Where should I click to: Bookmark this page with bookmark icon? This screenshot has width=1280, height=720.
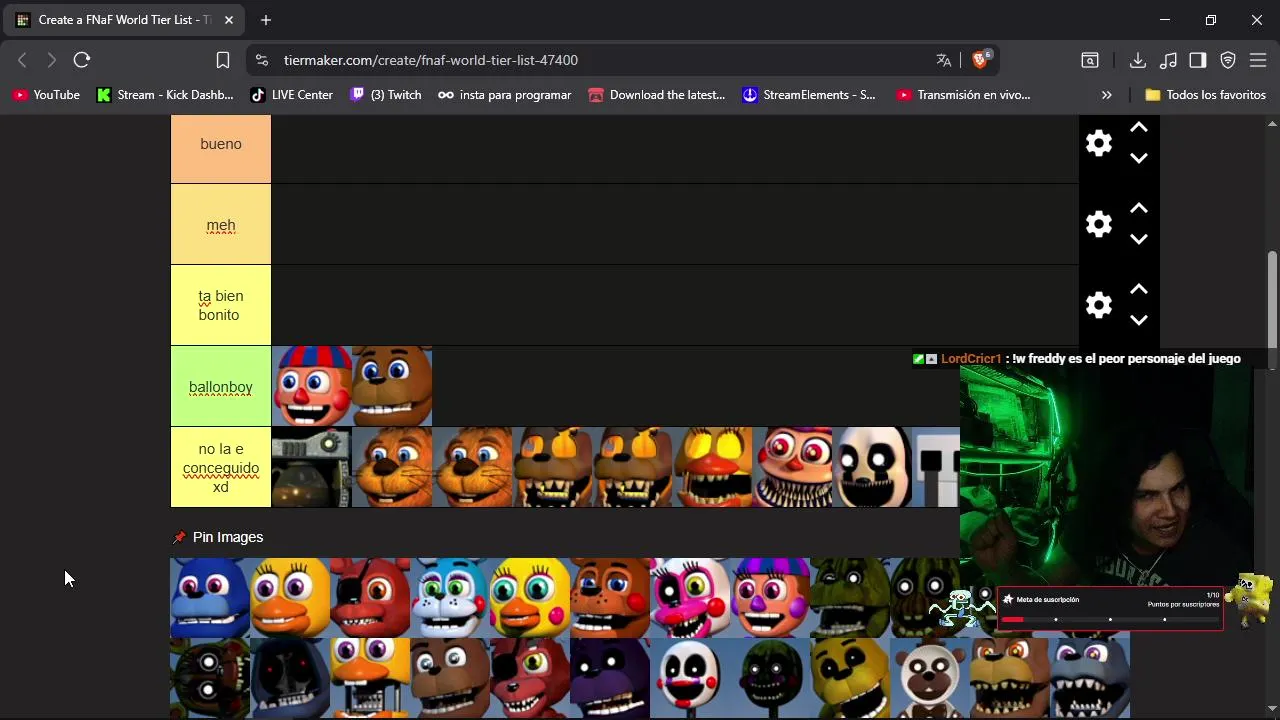[223, 60]
